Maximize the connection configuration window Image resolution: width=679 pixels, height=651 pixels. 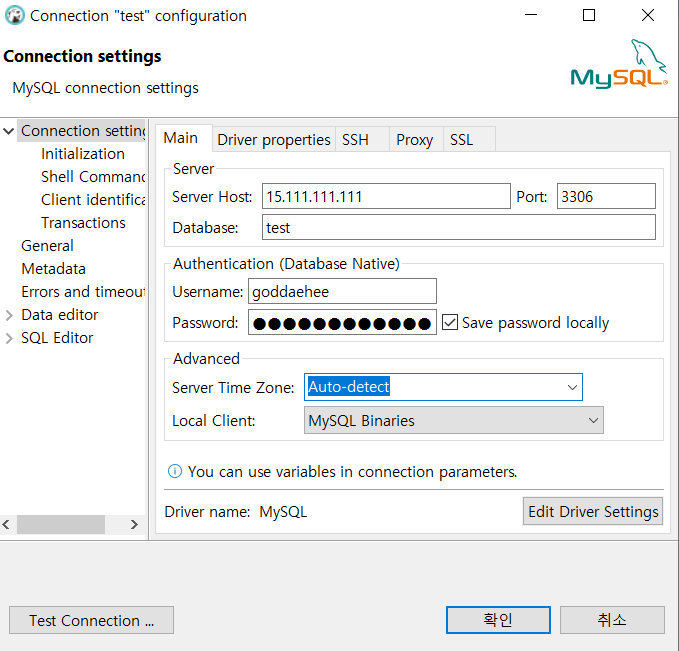tap(588, 15)
